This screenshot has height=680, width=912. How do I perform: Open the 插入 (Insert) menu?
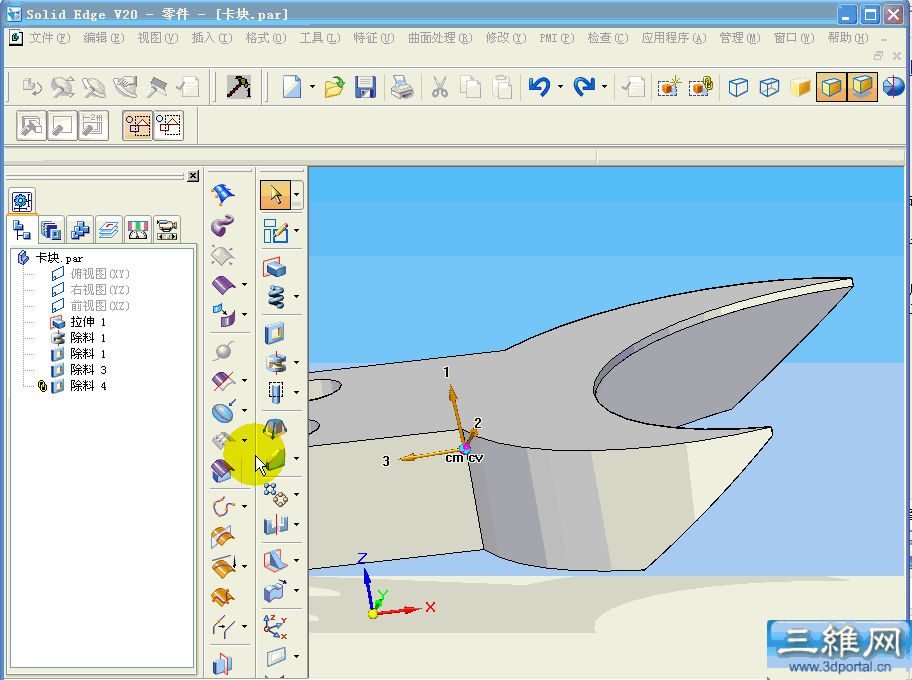[212, 38]
